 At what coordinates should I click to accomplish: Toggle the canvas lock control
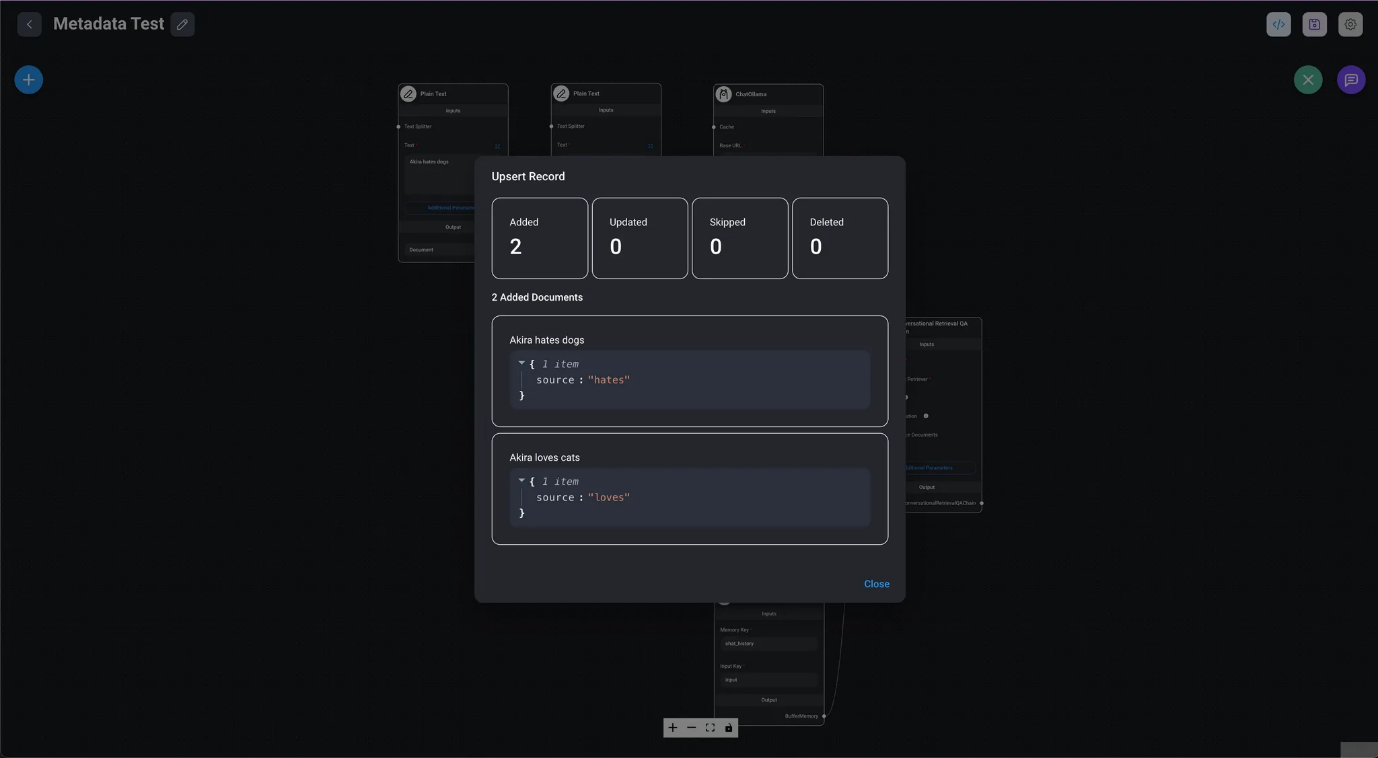click(x=728, y=728)
